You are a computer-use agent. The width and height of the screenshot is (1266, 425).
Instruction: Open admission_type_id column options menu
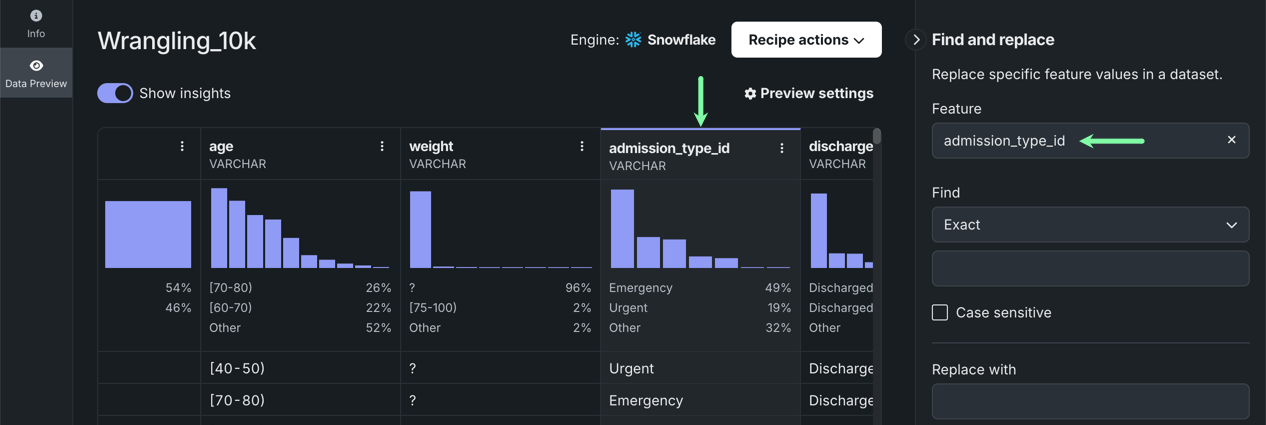782,148
